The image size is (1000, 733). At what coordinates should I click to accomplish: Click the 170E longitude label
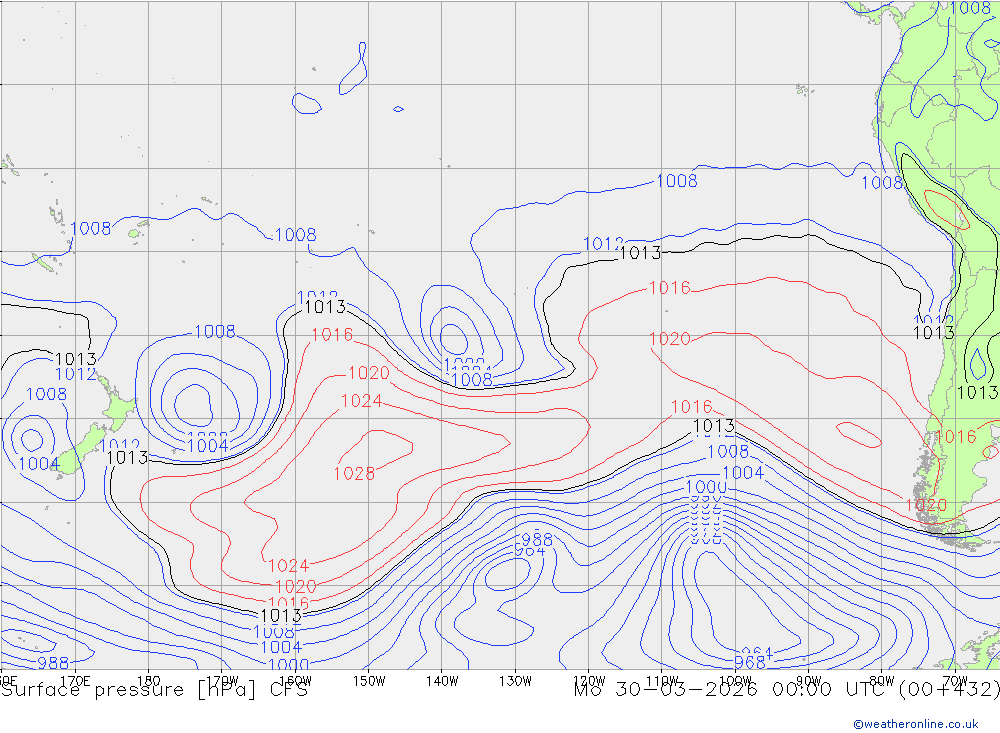tap(75, 681)
